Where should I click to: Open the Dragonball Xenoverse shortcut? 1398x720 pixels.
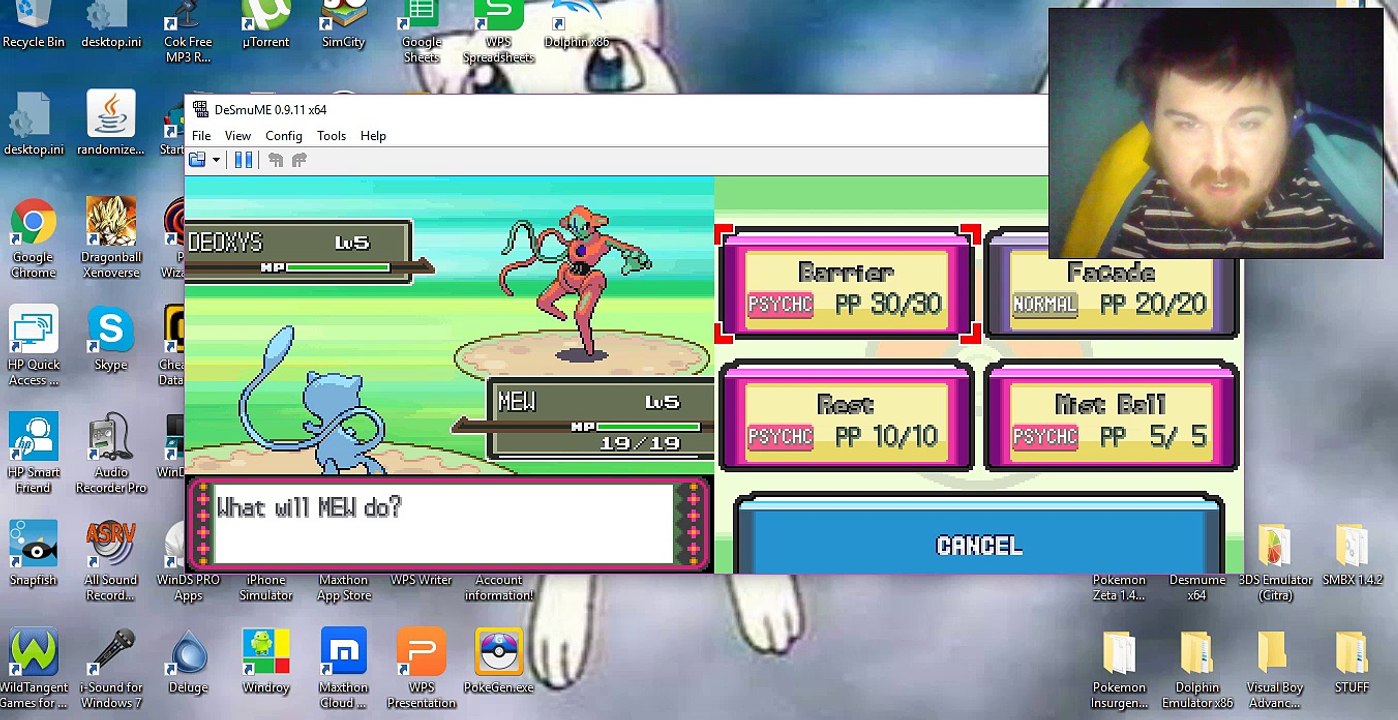(111, 237)
